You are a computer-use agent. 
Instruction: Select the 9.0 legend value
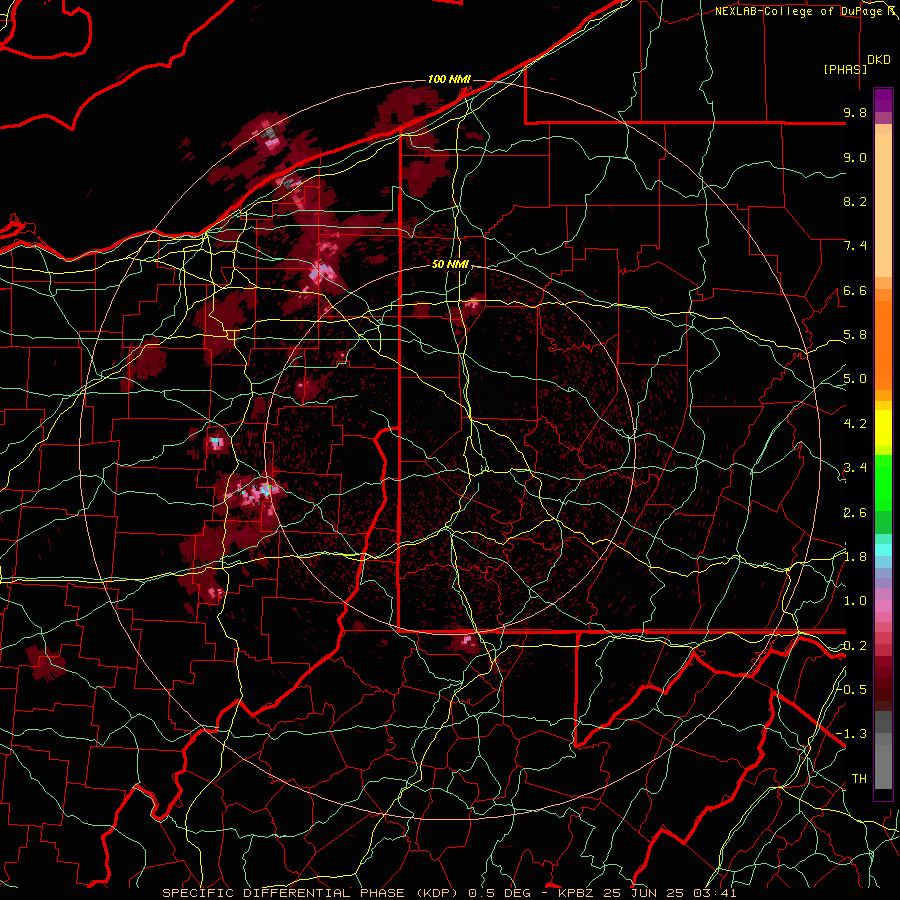point(855,157)
